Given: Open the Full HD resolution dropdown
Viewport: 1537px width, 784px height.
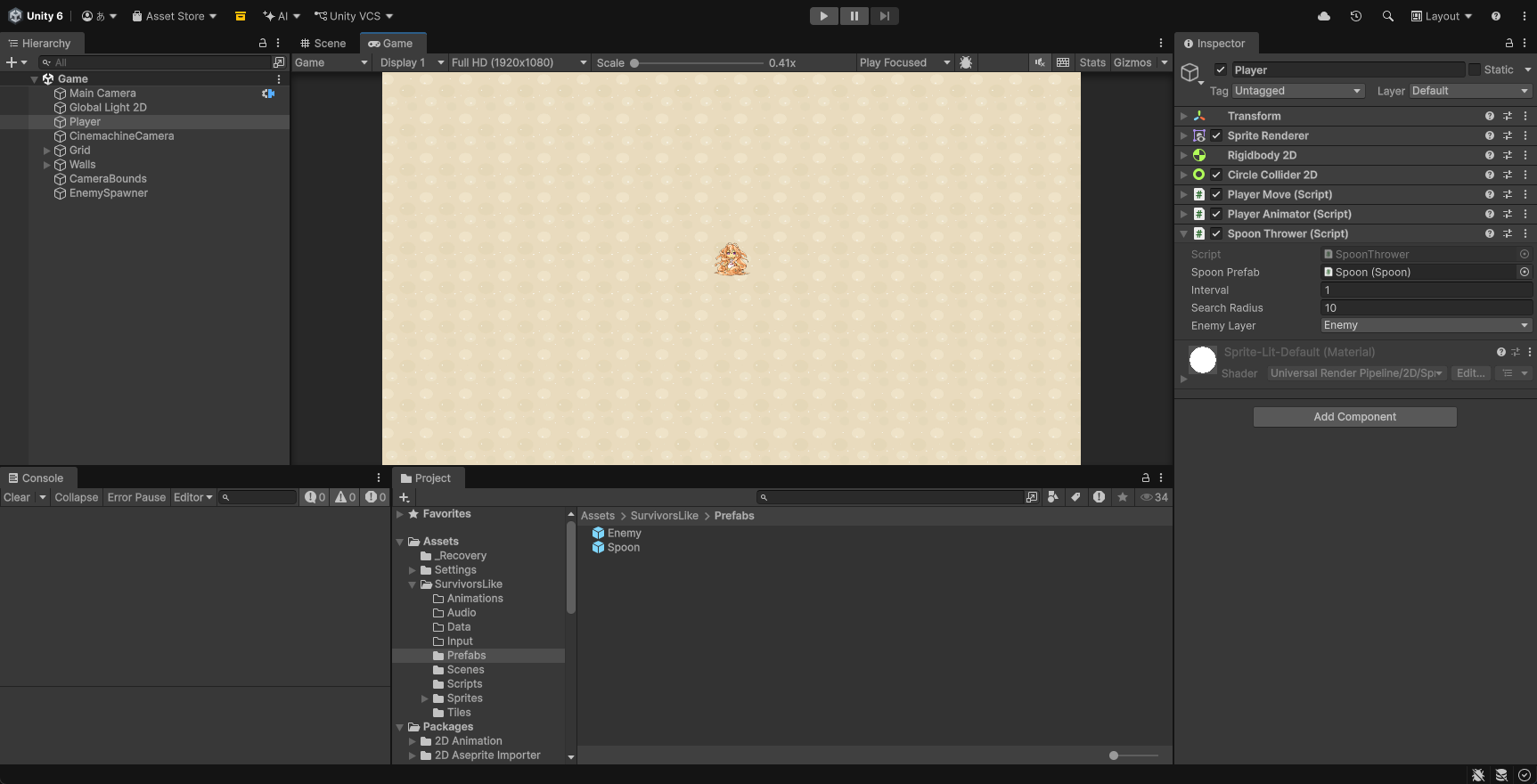Looking at the screenshot, I should coord(519,62).
